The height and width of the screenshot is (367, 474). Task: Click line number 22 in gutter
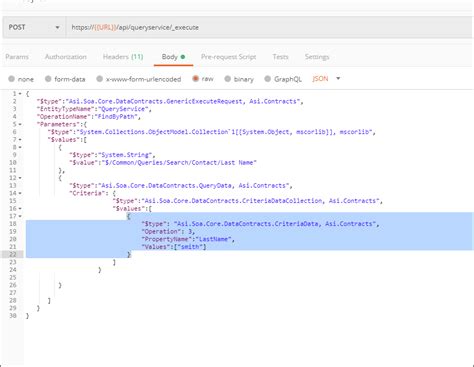pyautogui.click(x=13, y=254)
